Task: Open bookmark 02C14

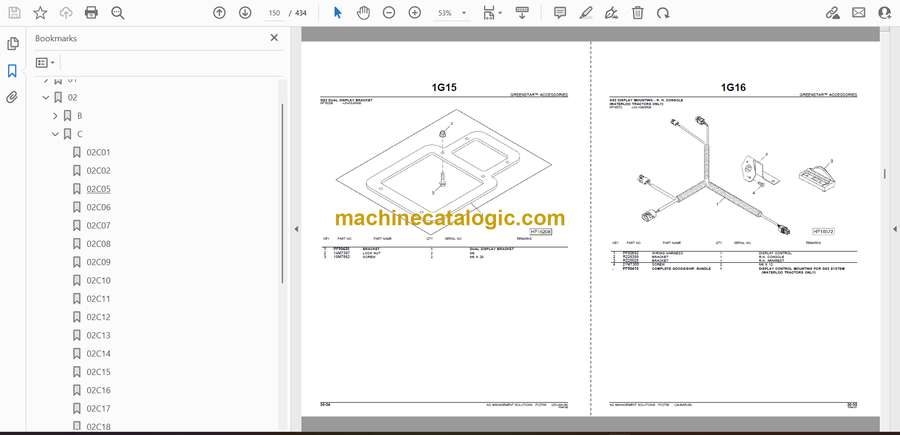Action: click(99, 354)
